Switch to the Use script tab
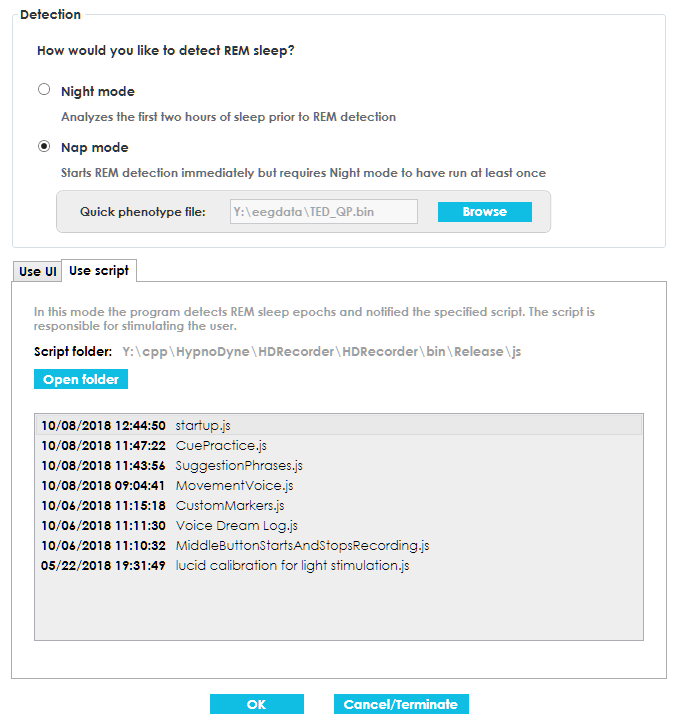 (x=99, y=271)
